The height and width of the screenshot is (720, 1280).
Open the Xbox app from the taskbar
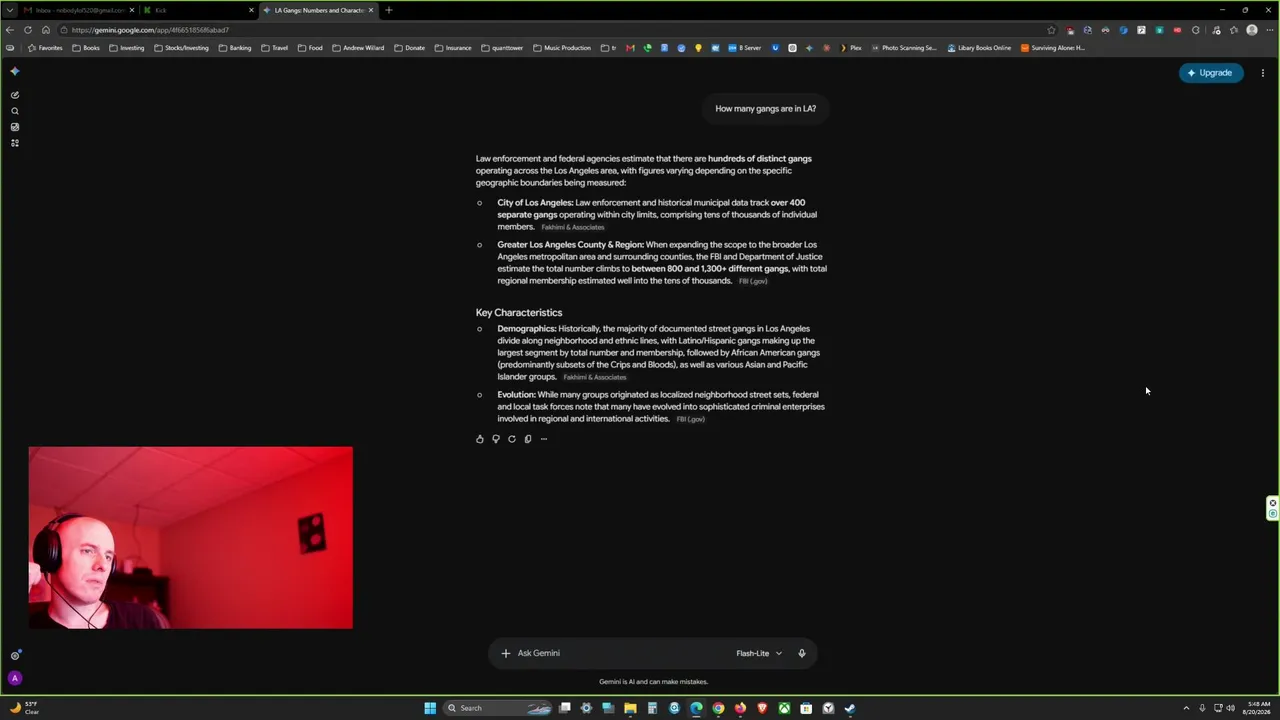click(x=784, y=708)
